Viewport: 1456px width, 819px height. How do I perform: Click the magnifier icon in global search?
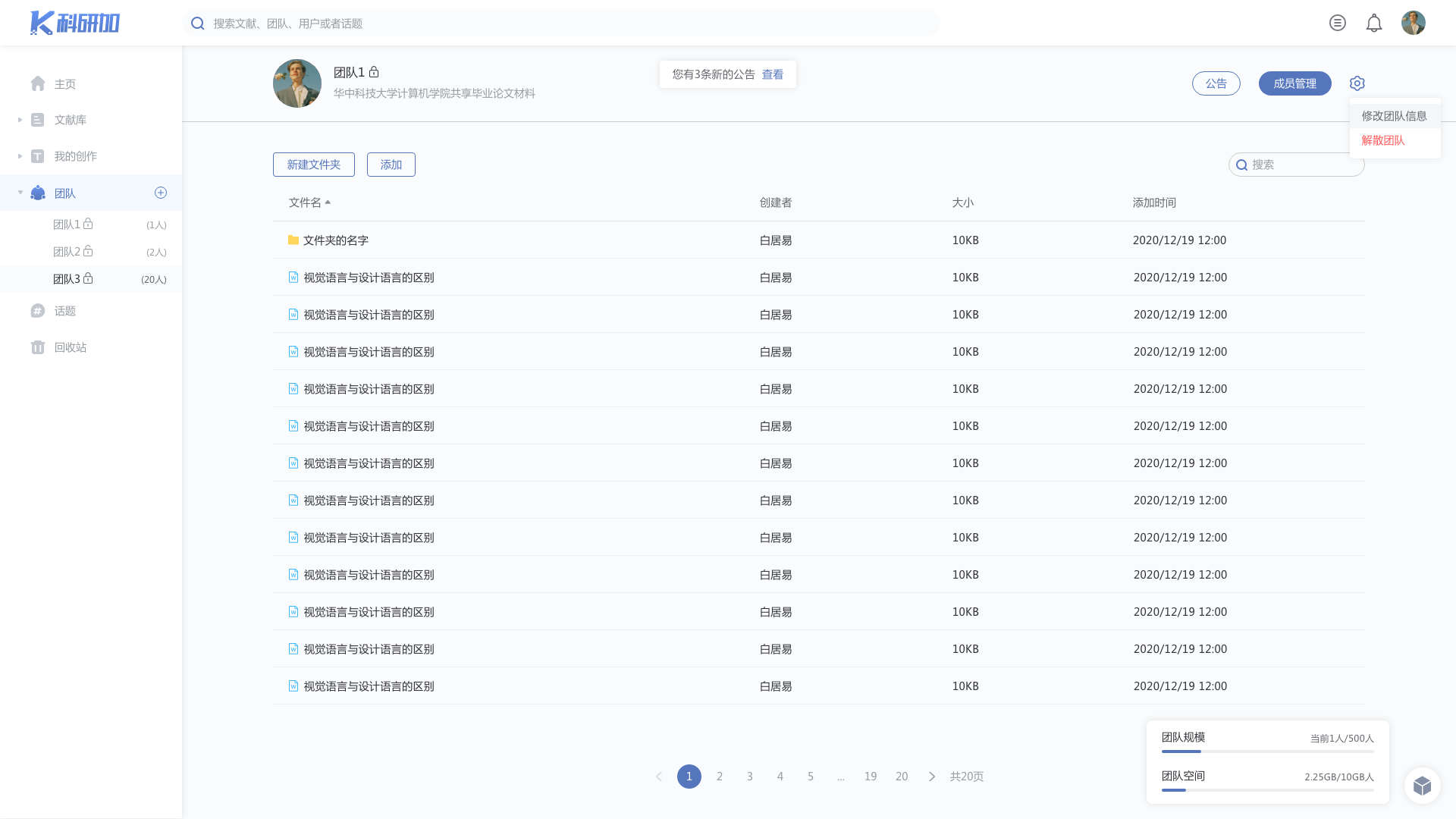[x=198, y=24]
